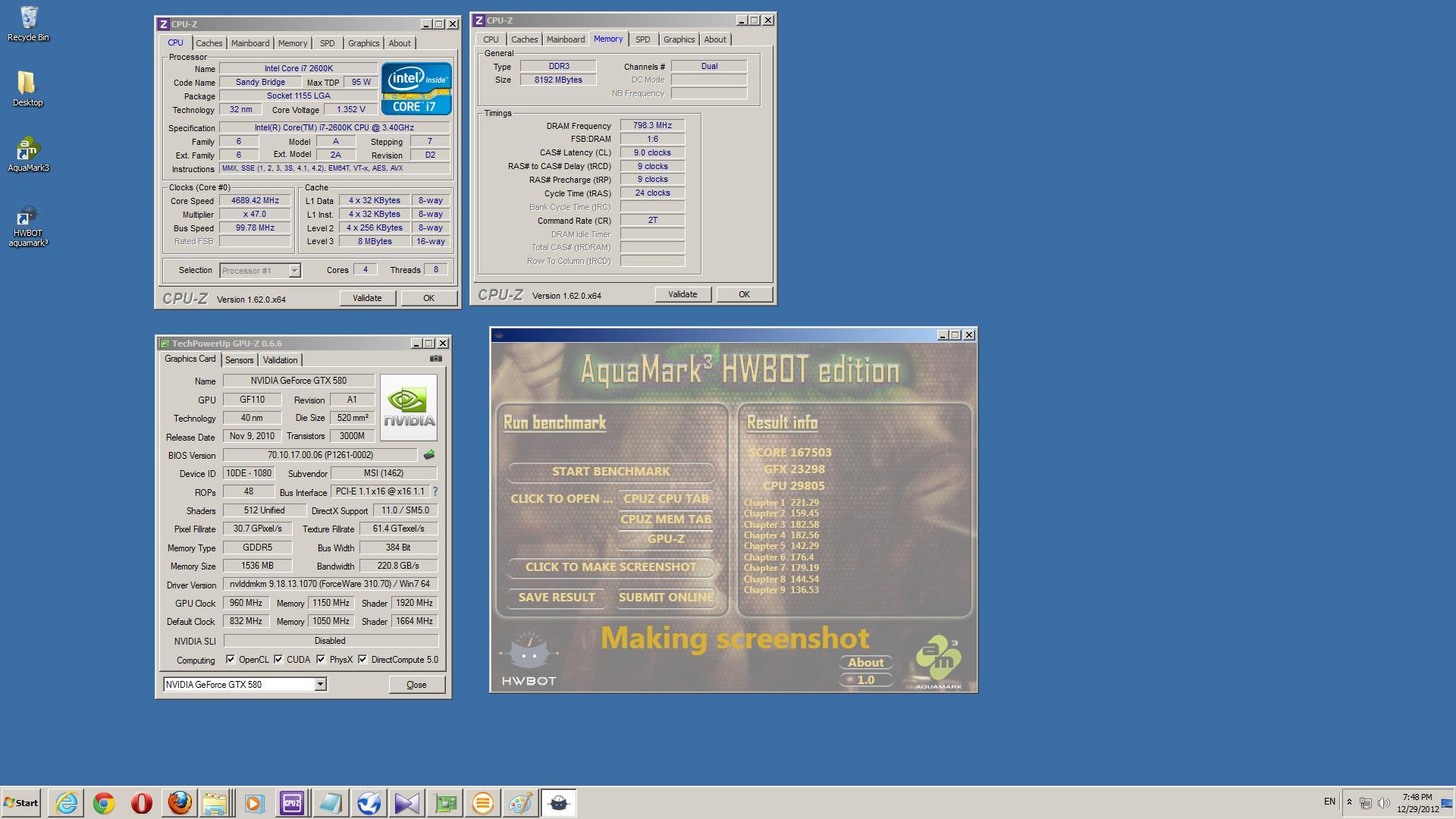Click the Core Speed value field

coord(255,201)
